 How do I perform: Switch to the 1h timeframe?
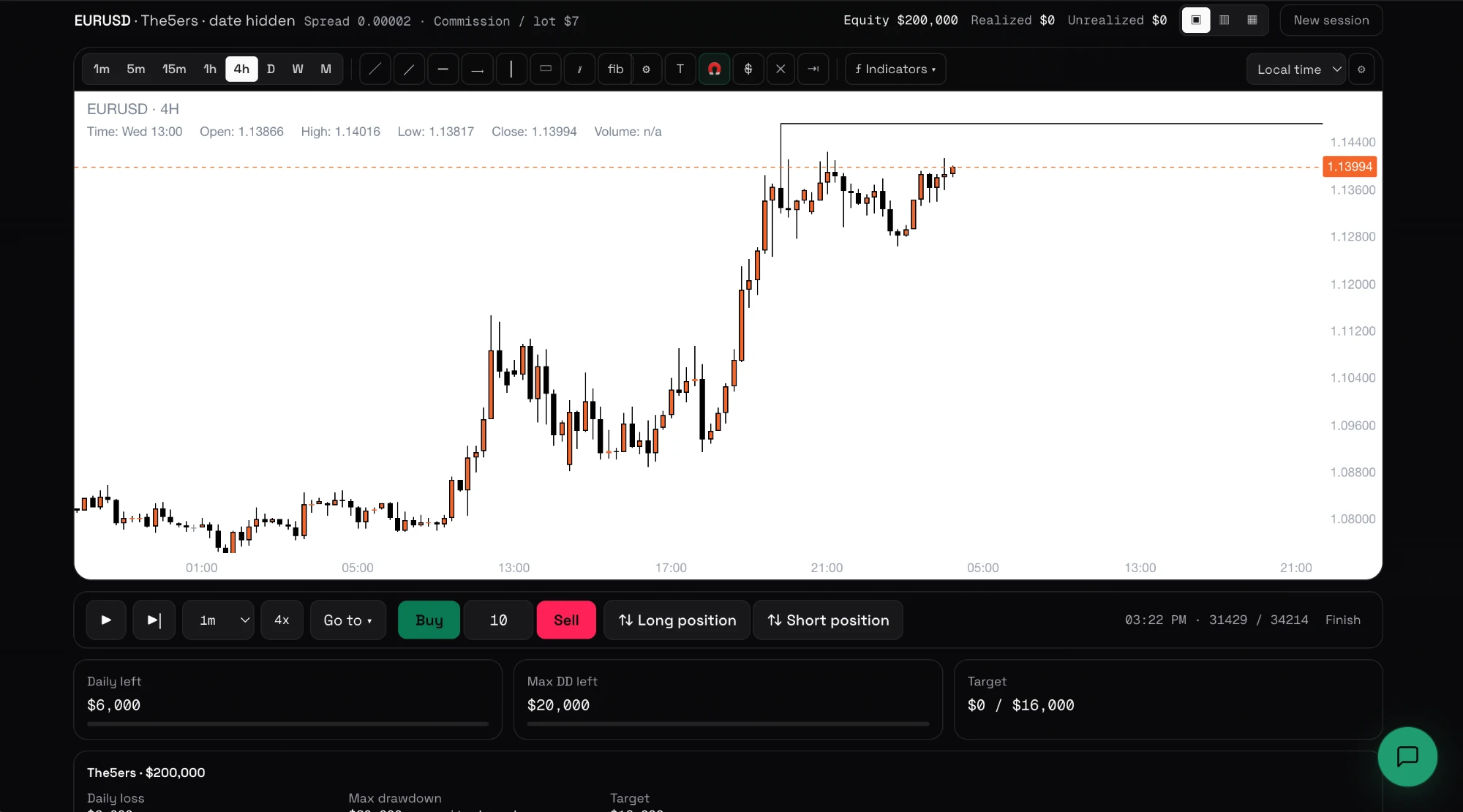[210, 69]
